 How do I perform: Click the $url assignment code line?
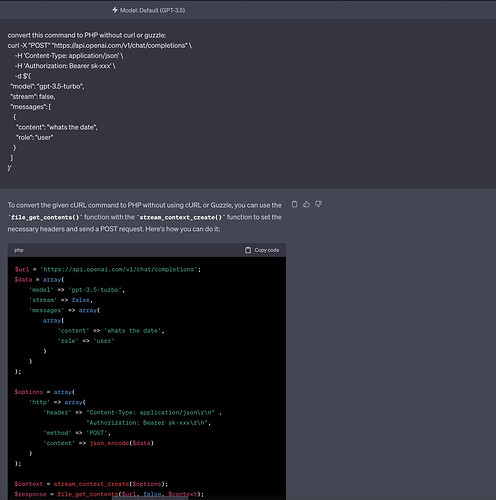(x=108, y=269)
